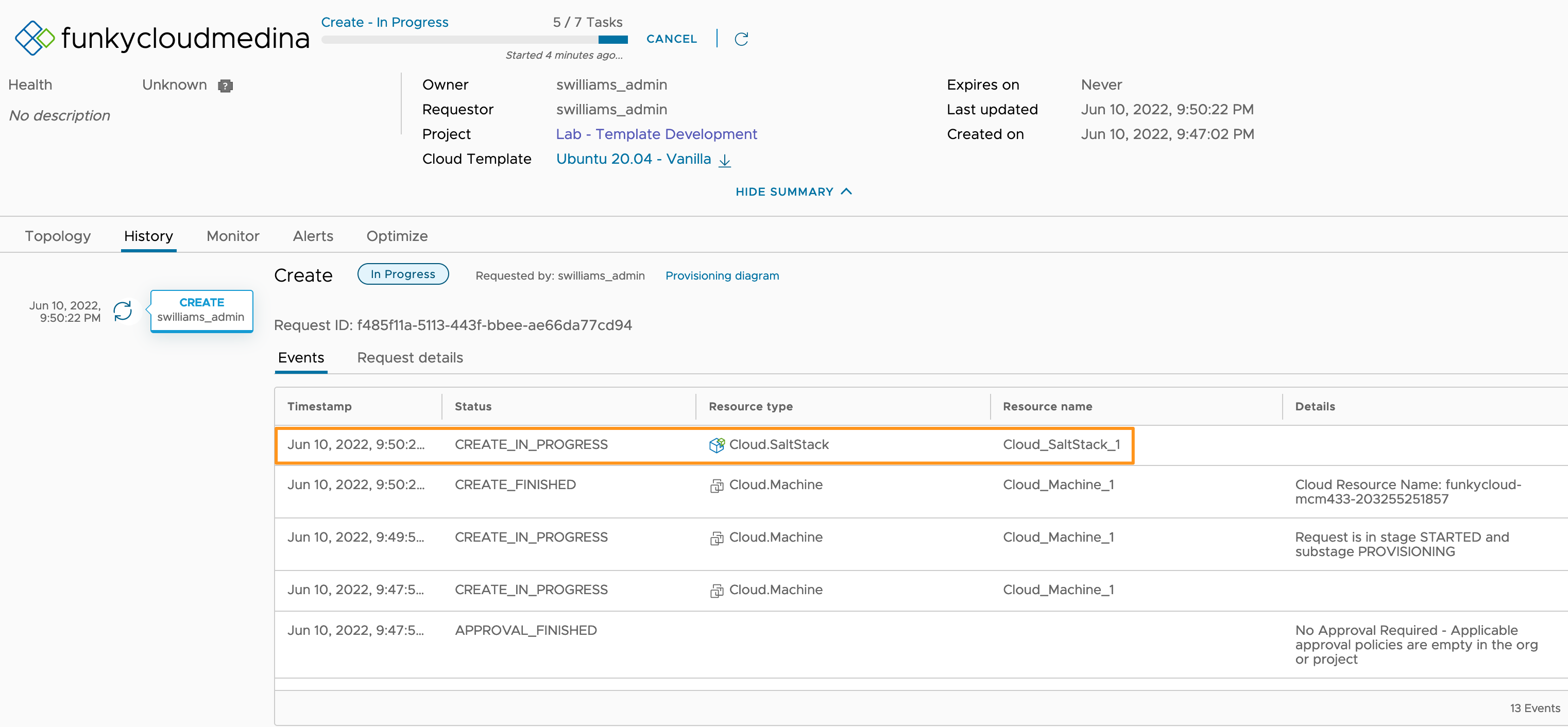Click the task progress bar
Viewport: 1568px width, 727px height.
click(x=474, y=40)
